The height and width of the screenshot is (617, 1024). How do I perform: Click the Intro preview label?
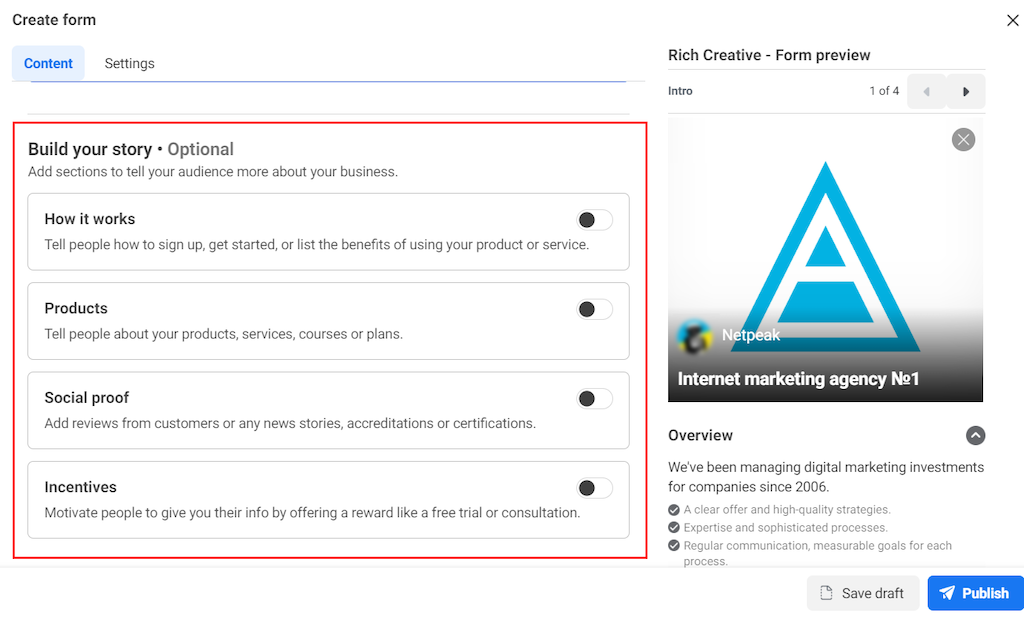click(680, 91)
